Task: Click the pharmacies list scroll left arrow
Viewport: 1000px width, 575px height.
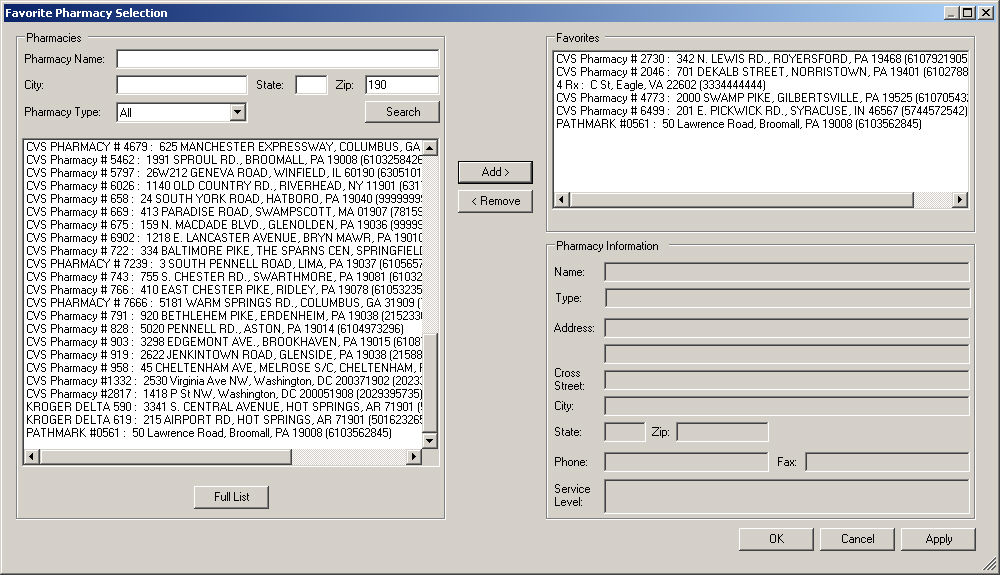Action: pyautogui.click(x=31, y=456)
